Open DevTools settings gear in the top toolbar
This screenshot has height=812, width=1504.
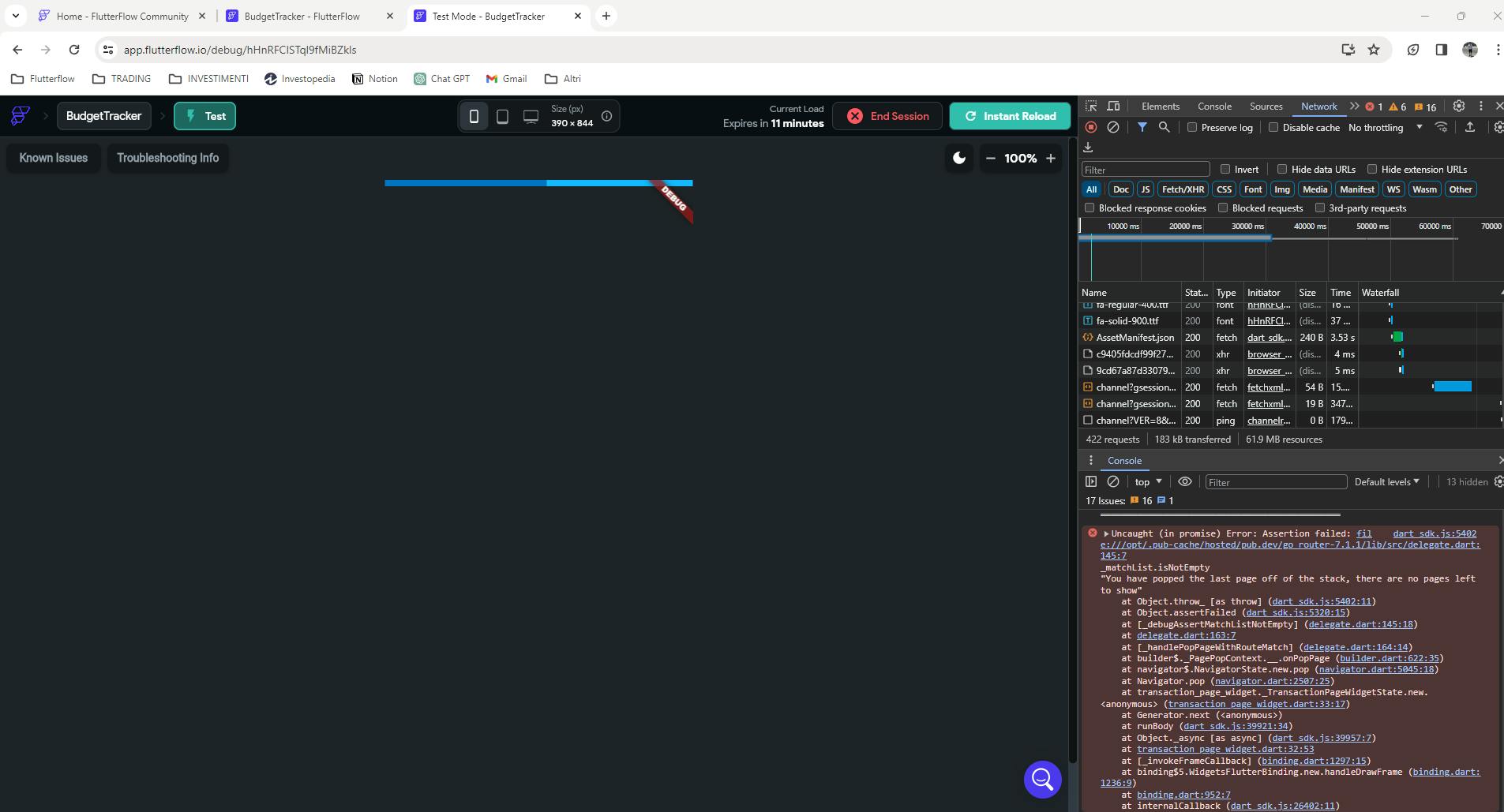tap(1459, 107)
